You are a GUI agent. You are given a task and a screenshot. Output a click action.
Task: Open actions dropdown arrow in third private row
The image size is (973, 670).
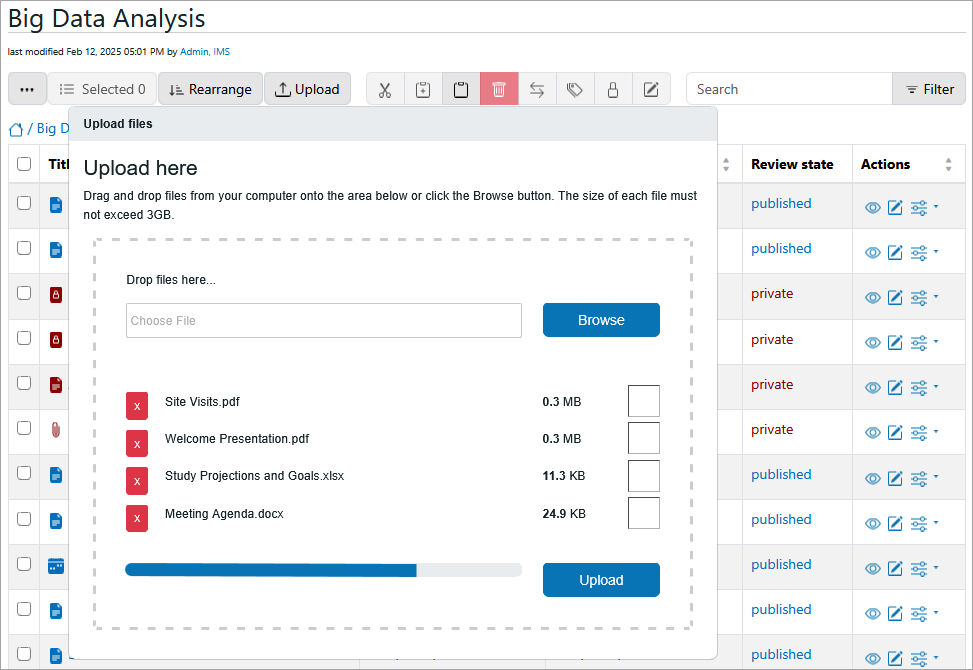[936, 386]
